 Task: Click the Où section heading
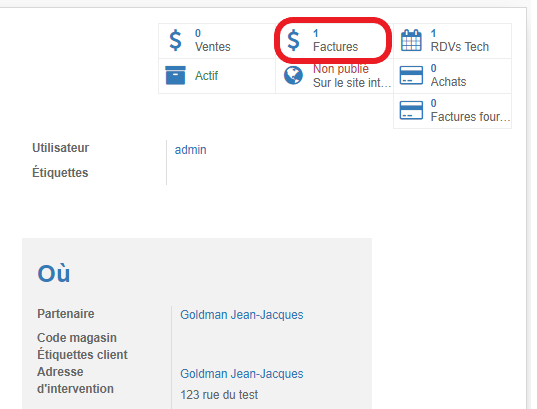point(54,273)
